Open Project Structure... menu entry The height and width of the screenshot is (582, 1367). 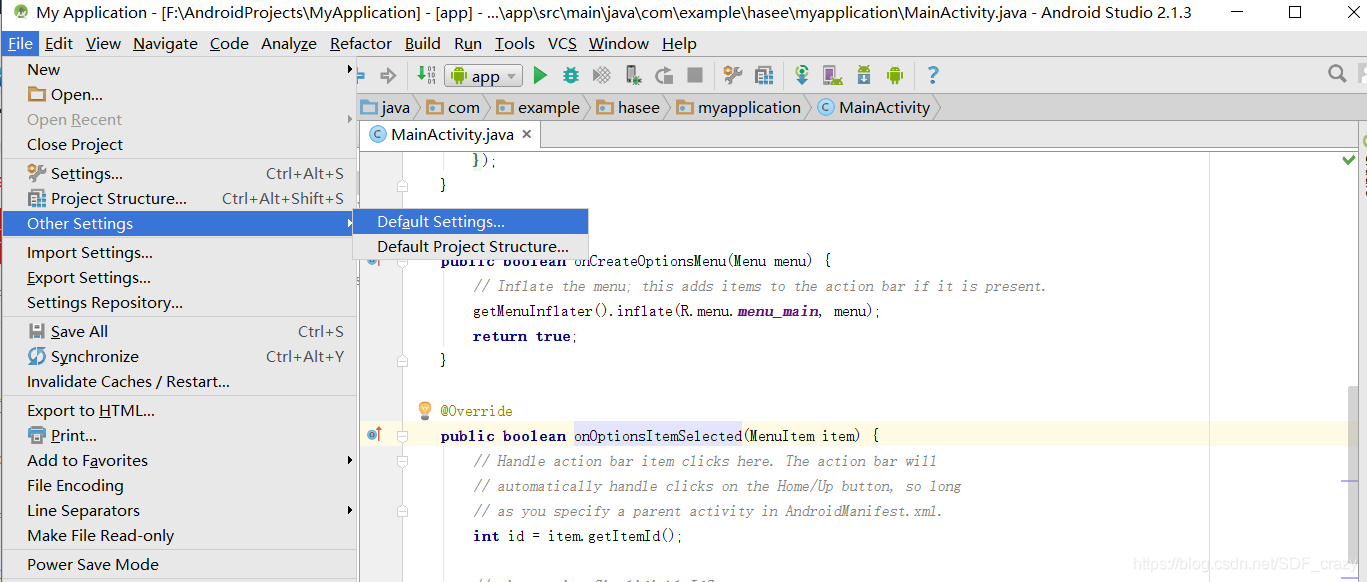tap(180, 199)
